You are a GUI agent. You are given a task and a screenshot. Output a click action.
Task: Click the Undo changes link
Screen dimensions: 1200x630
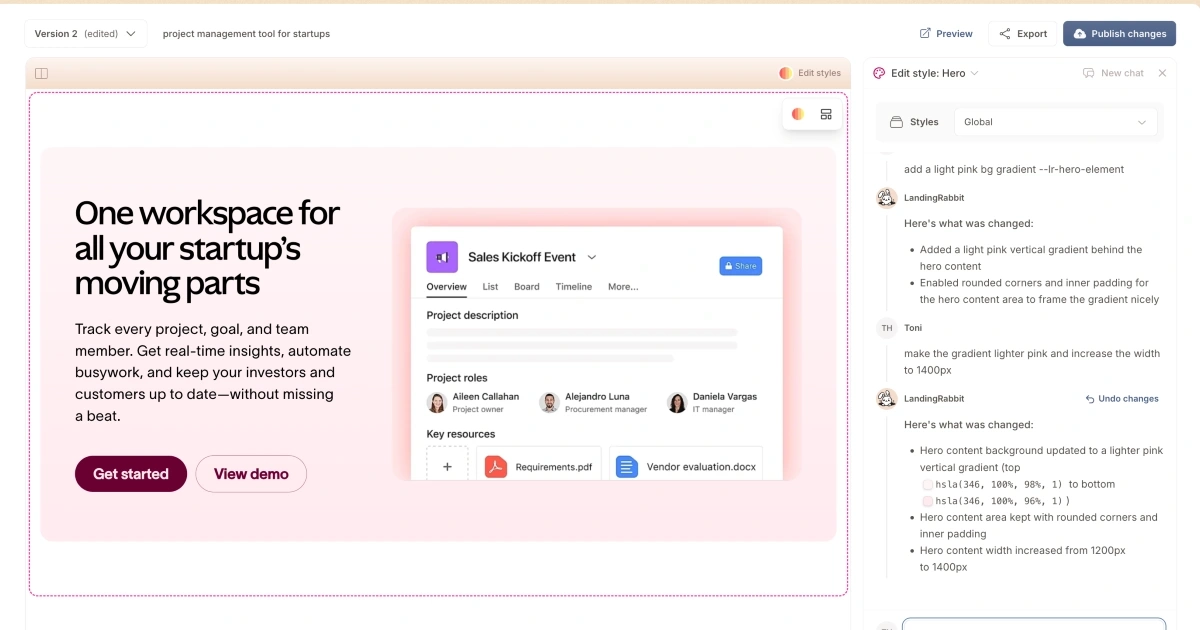coord(1122,399)
